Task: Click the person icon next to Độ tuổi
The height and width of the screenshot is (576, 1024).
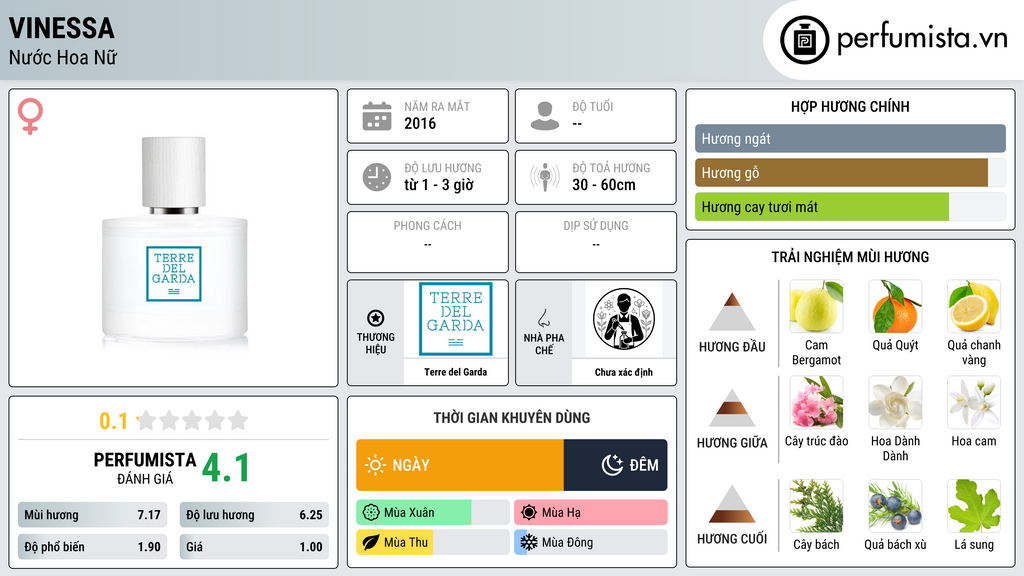Action: point(545,116)
